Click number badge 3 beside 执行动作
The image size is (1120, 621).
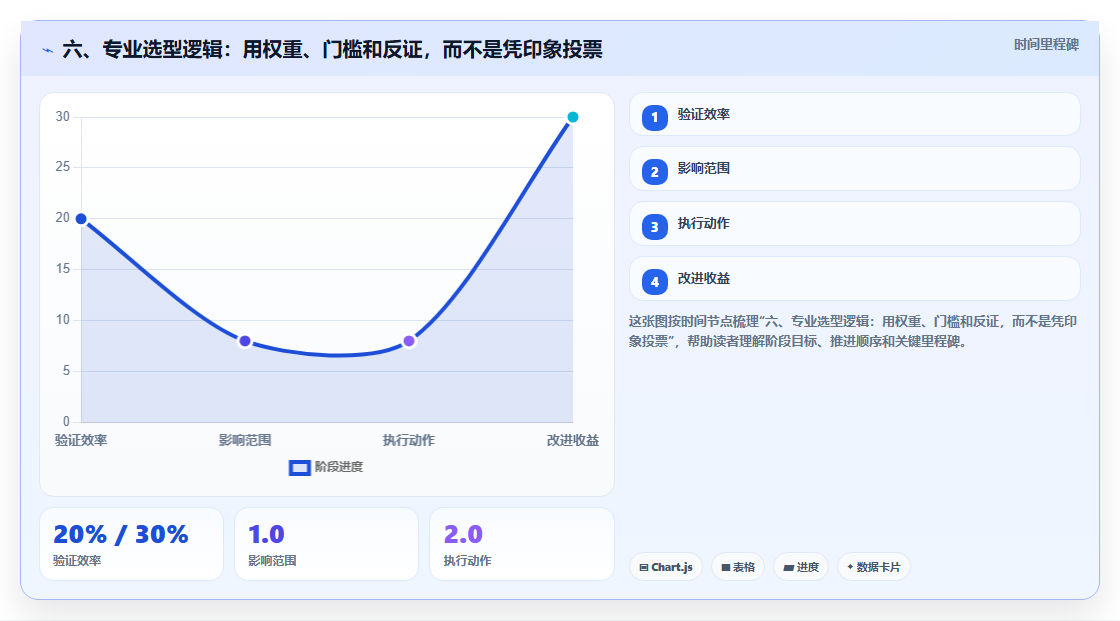coord(654,227)
